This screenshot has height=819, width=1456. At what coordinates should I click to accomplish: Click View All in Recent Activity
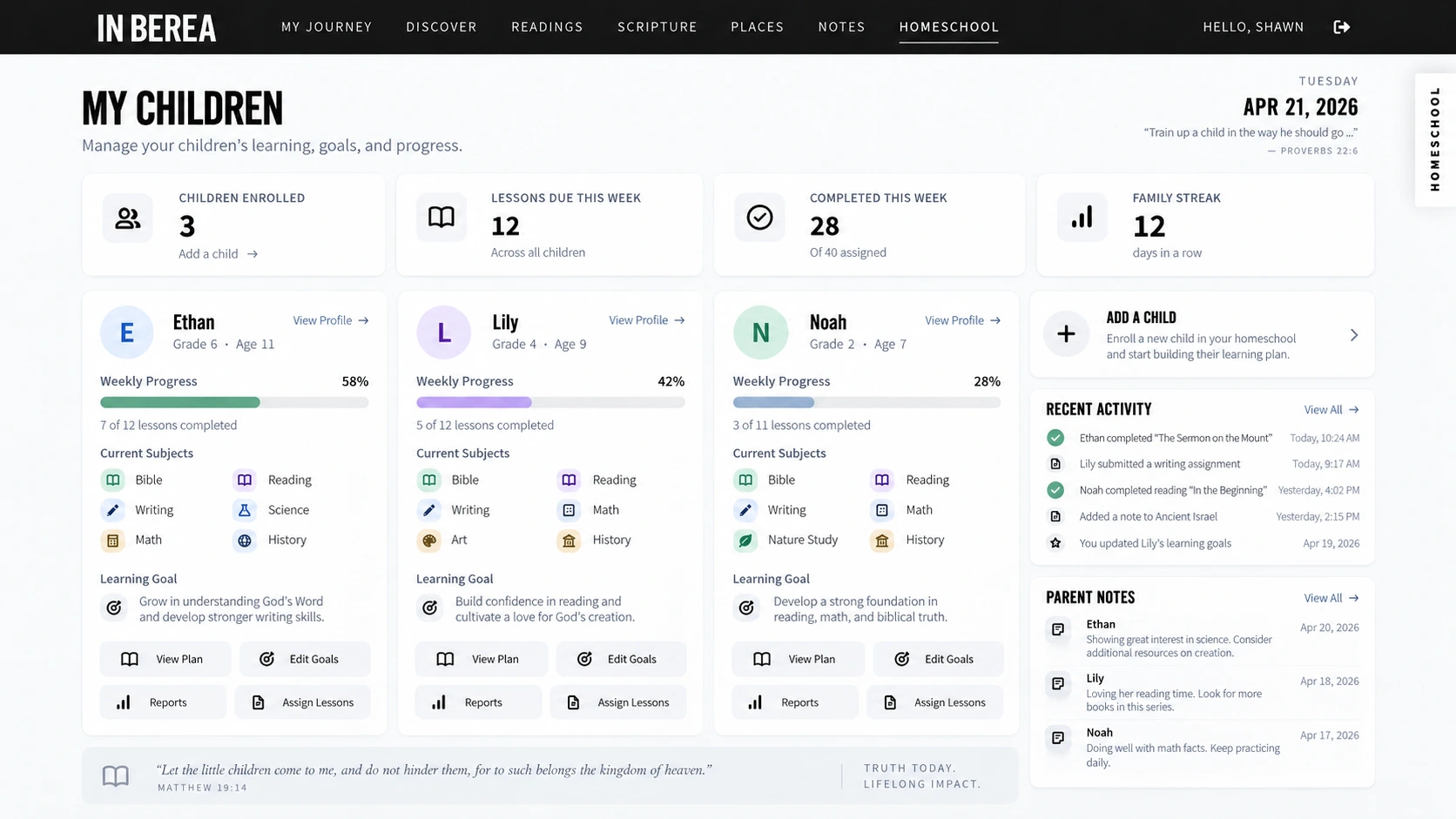pos(1331,410)
